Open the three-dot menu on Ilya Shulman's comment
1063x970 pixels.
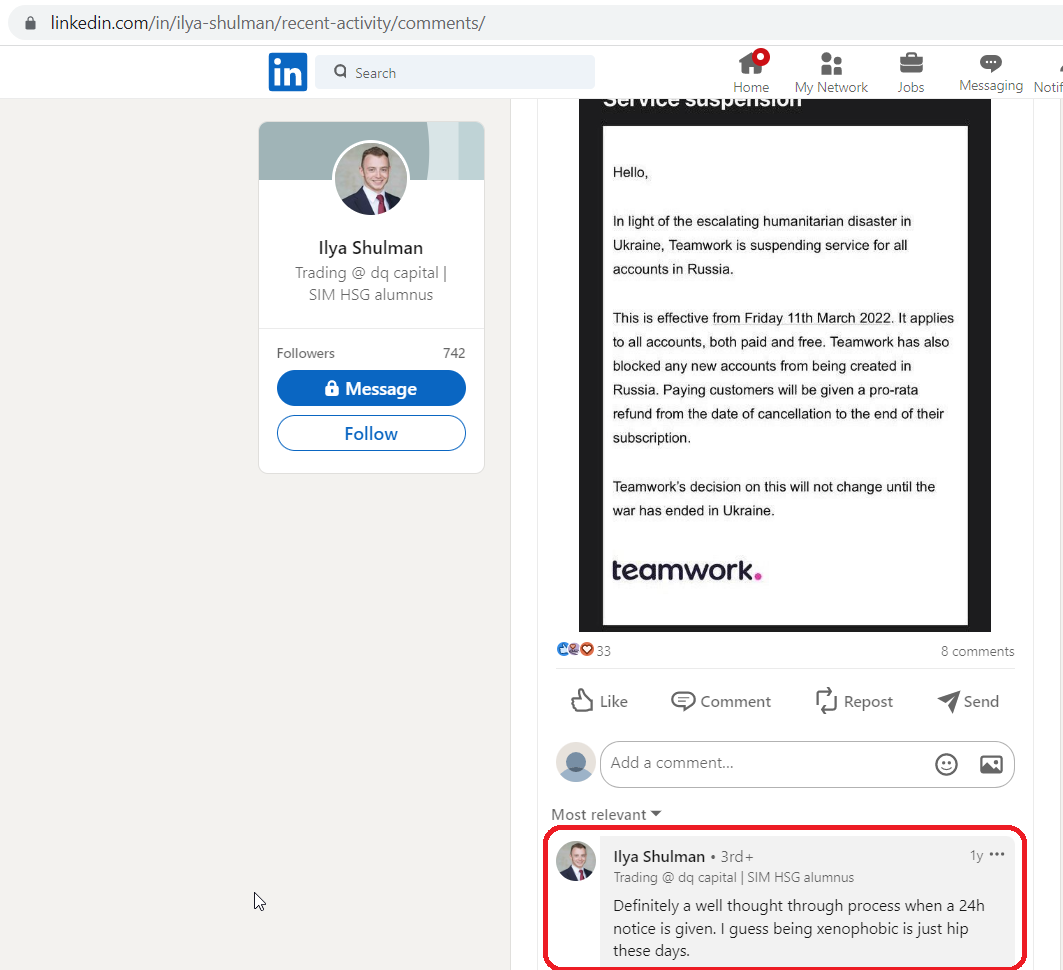[x=997, y=854]
